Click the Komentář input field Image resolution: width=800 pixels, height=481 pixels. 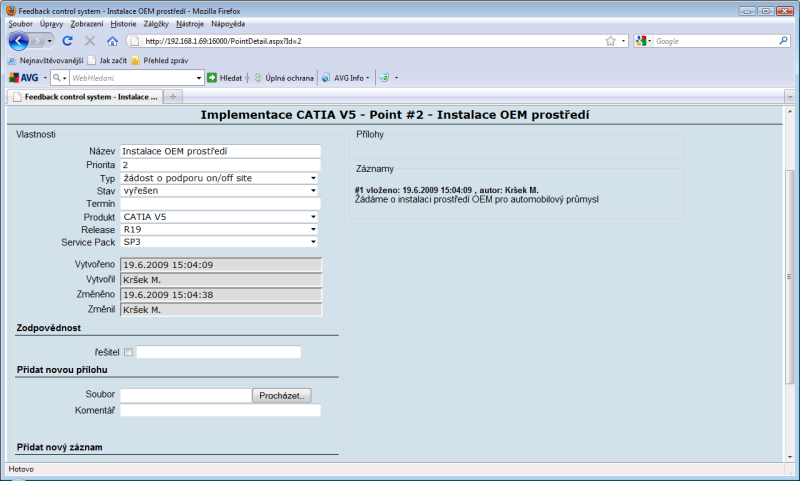pyautogui.click(x=220, y=410)
